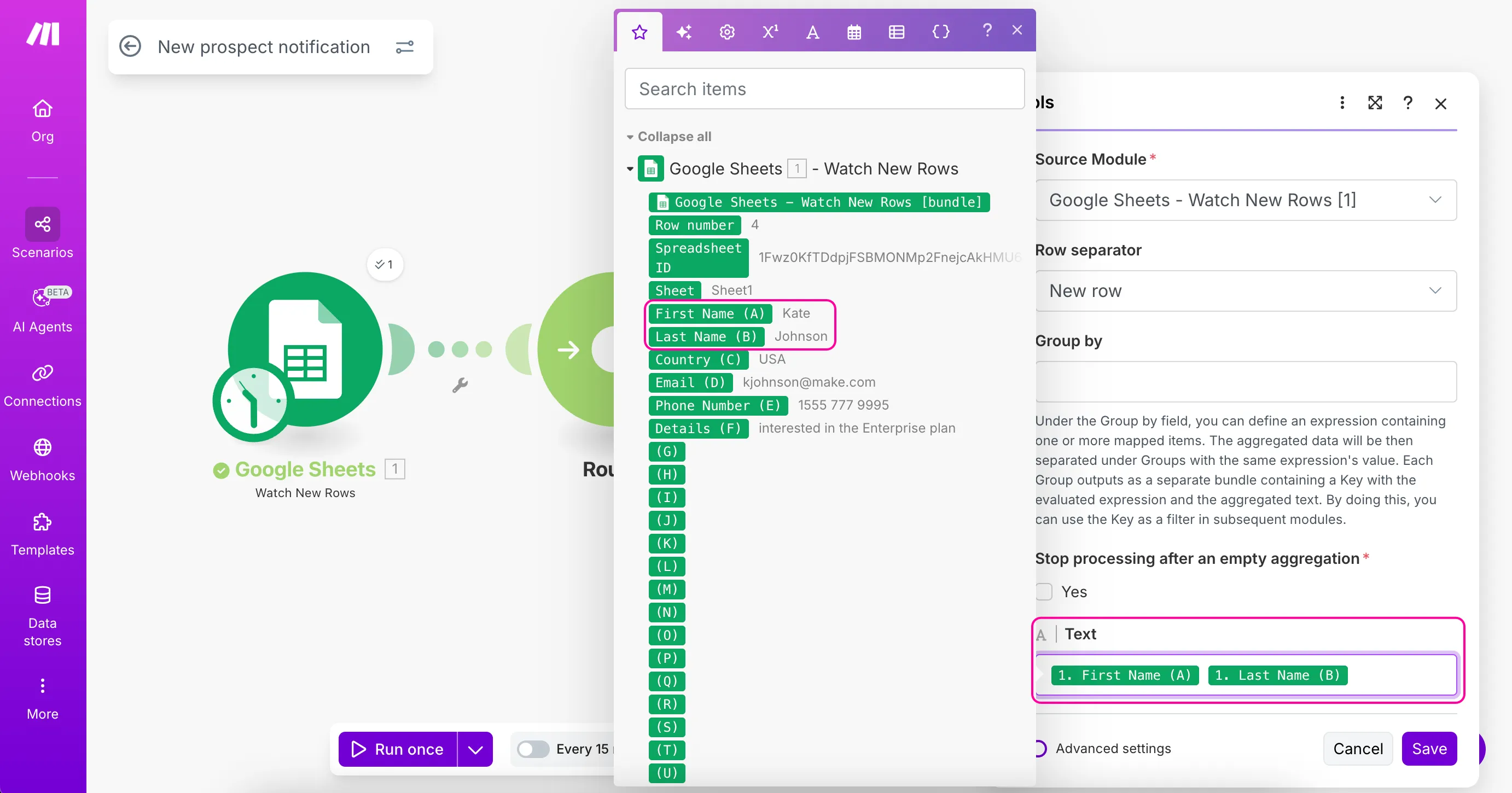Browse the Templates section
The height and width of the screenshot is (793, 1512).
[x=42, y=534]
